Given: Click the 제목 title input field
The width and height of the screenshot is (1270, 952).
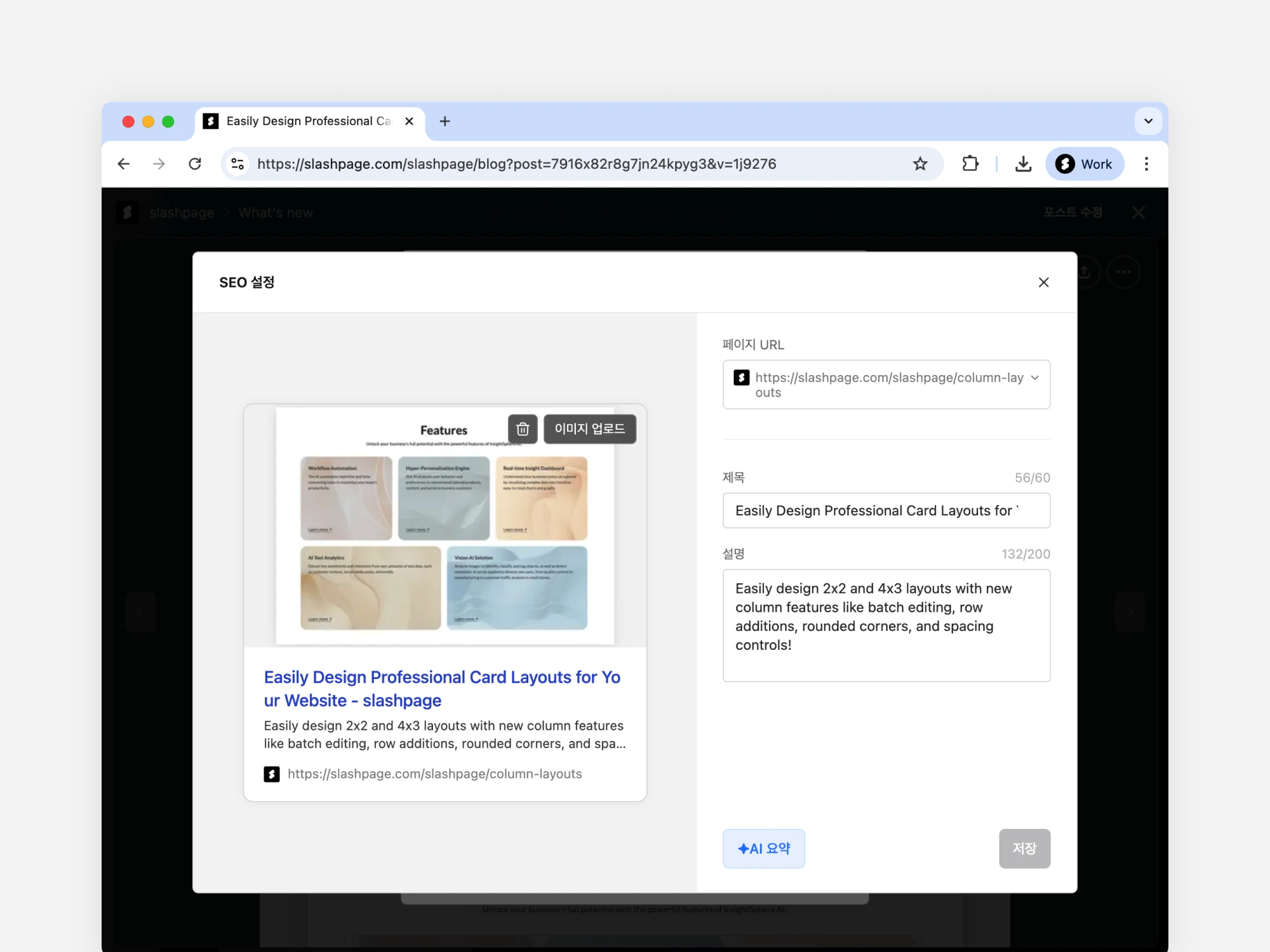Looking at the screenshot, I should 886,511.
